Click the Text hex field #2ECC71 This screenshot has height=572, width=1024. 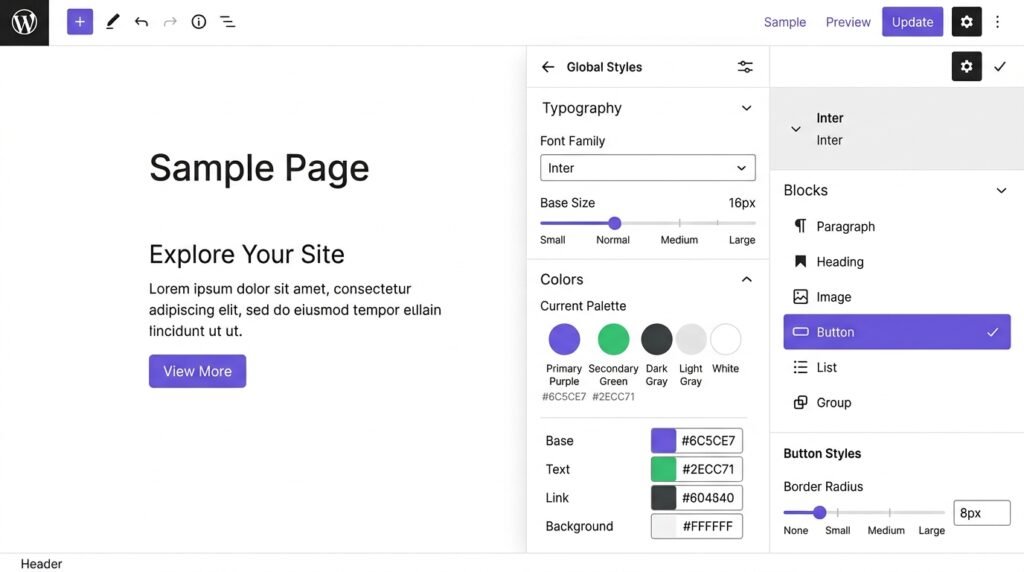pyautogui.click(x=709, y=469)
